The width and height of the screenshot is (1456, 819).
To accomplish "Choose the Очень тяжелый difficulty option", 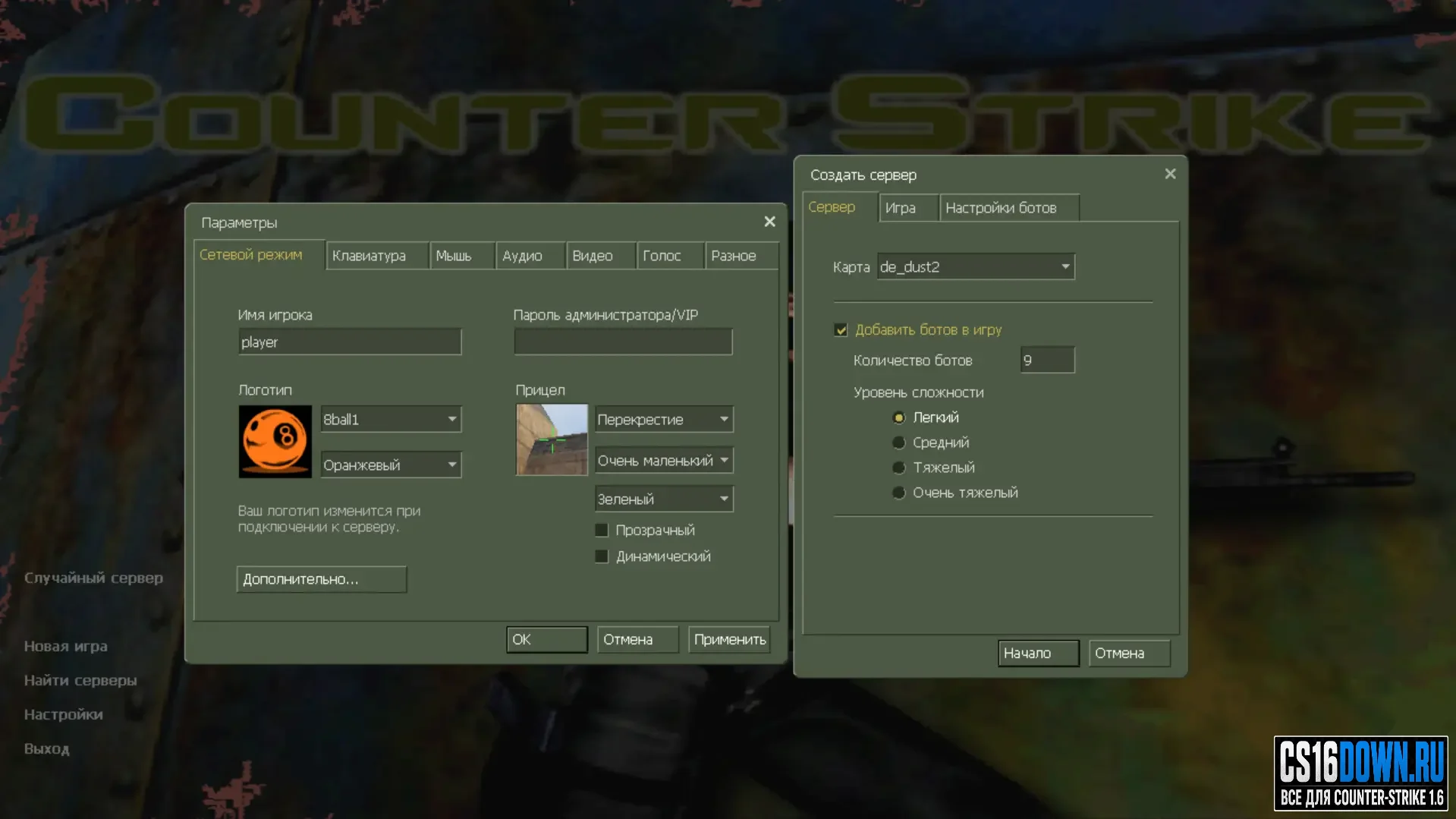I will [899, 493].
